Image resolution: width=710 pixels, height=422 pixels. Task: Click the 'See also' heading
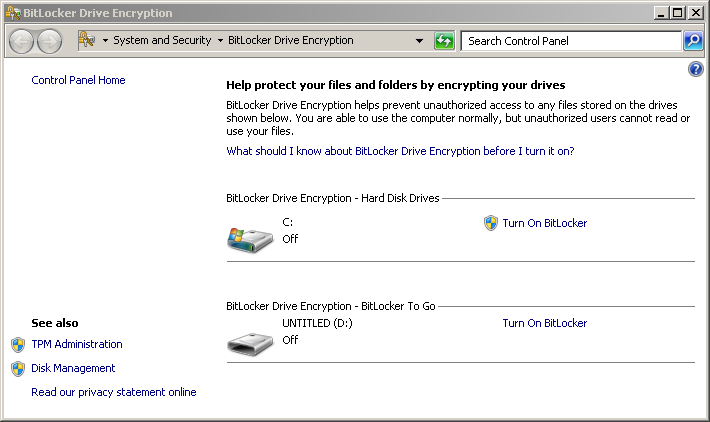coord(55,323)
